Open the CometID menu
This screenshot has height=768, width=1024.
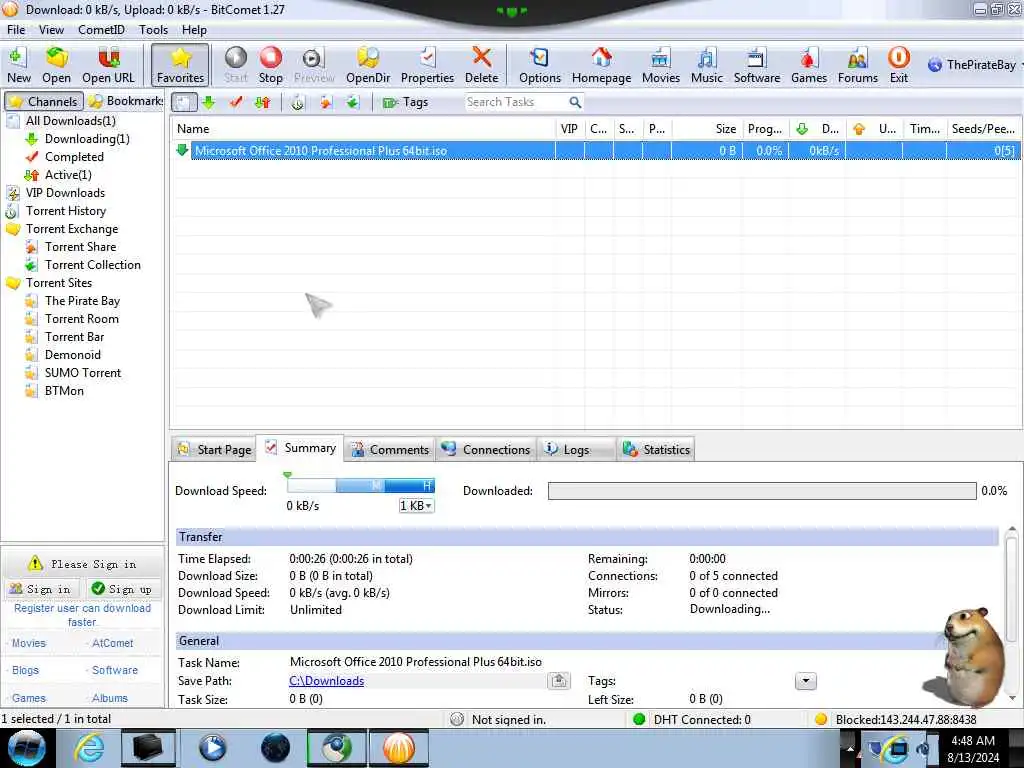coord(101,29)
